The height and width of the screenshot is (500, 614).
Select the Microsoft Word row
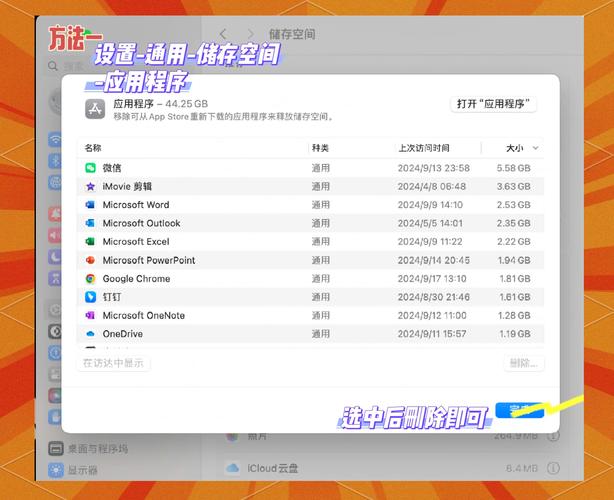(310, 205)
